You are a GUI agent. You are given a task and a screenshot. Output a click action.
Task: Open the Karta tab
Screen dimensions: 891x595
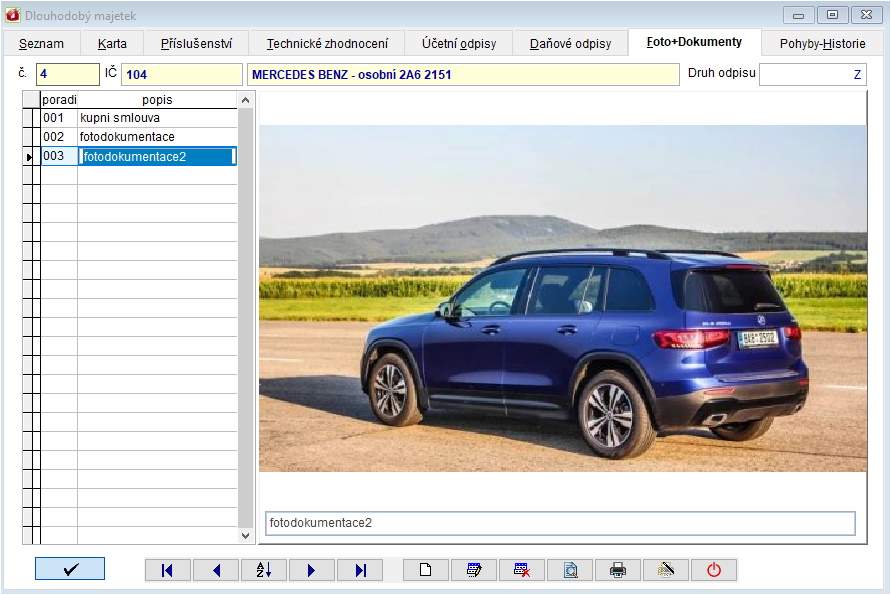(x=112, y=44)
